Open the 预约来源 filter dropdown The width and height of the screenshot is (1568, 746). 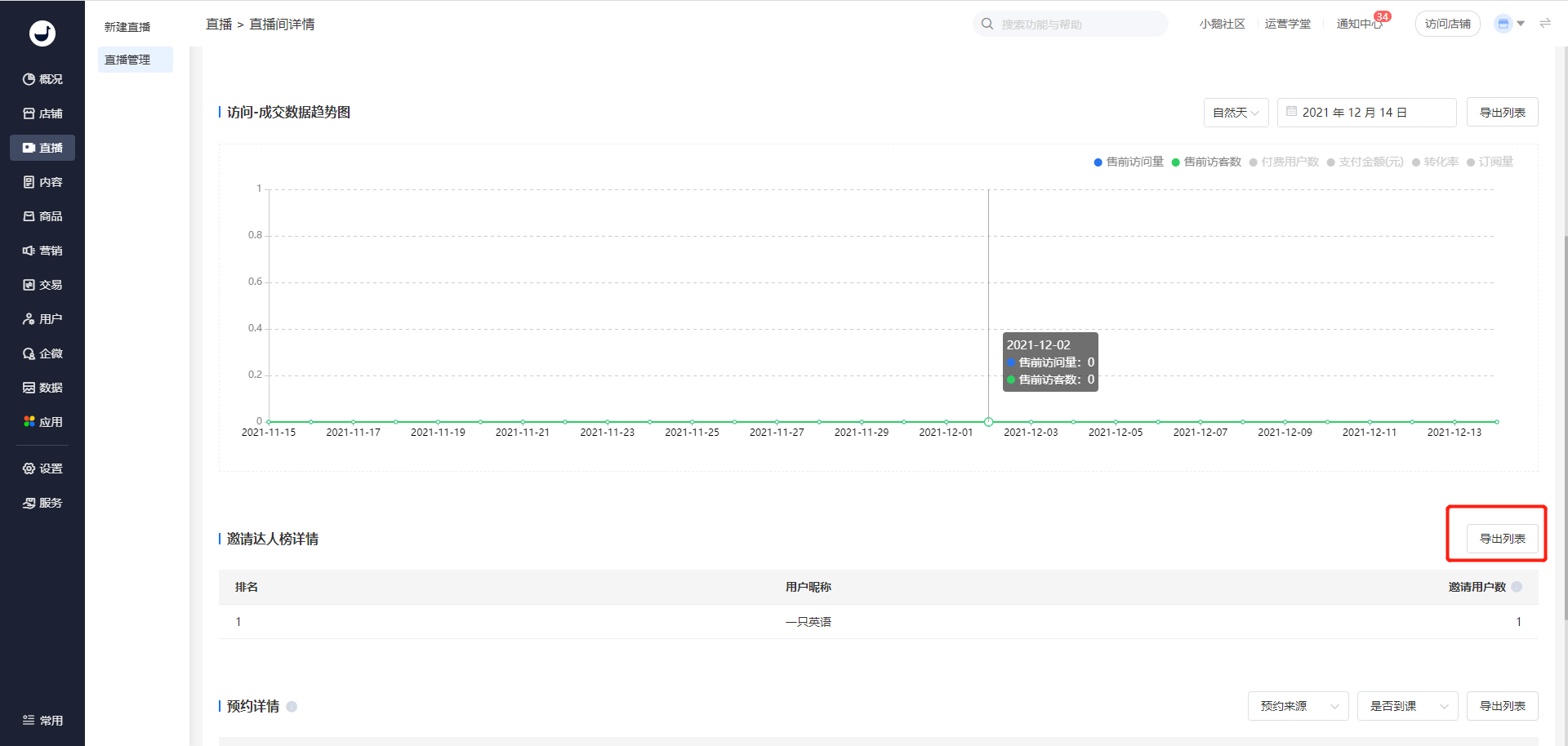pos(1298,706)
